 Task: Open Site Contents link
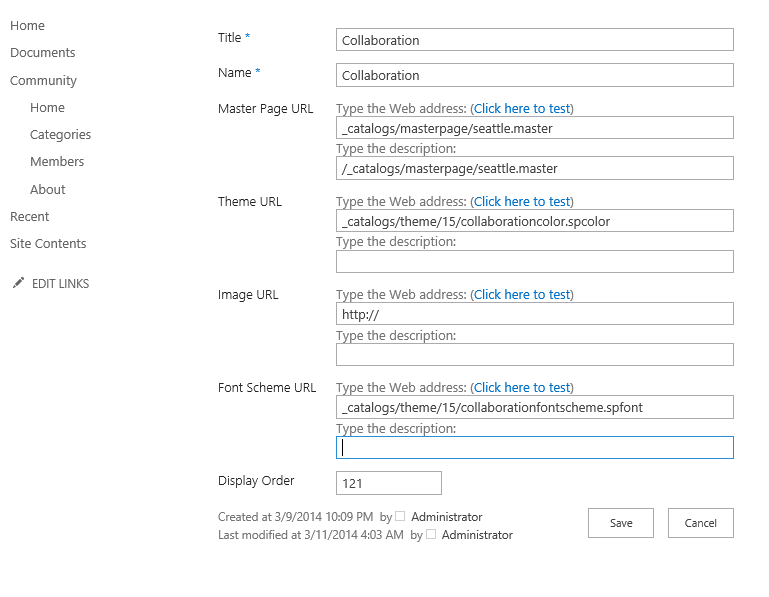[x=48, y=243]
